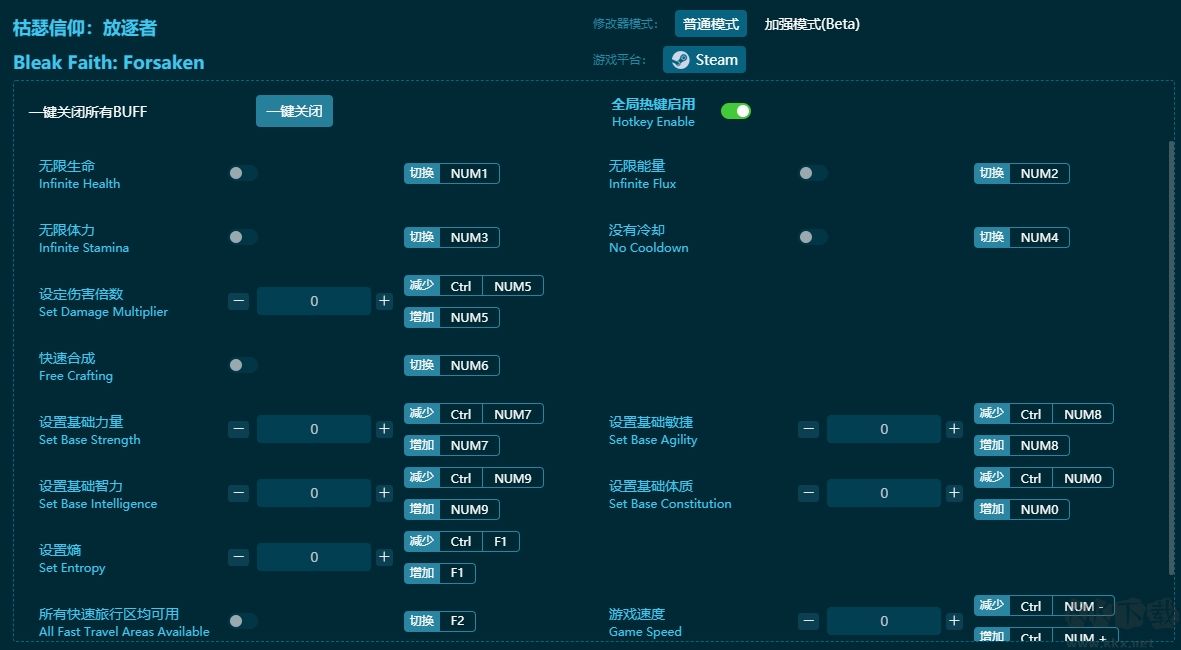The width and height of the screenshot is (1181, 650).
Task: Click Ctrl NUM8 decrease agility hotkey
Action: coord(1044,414)
